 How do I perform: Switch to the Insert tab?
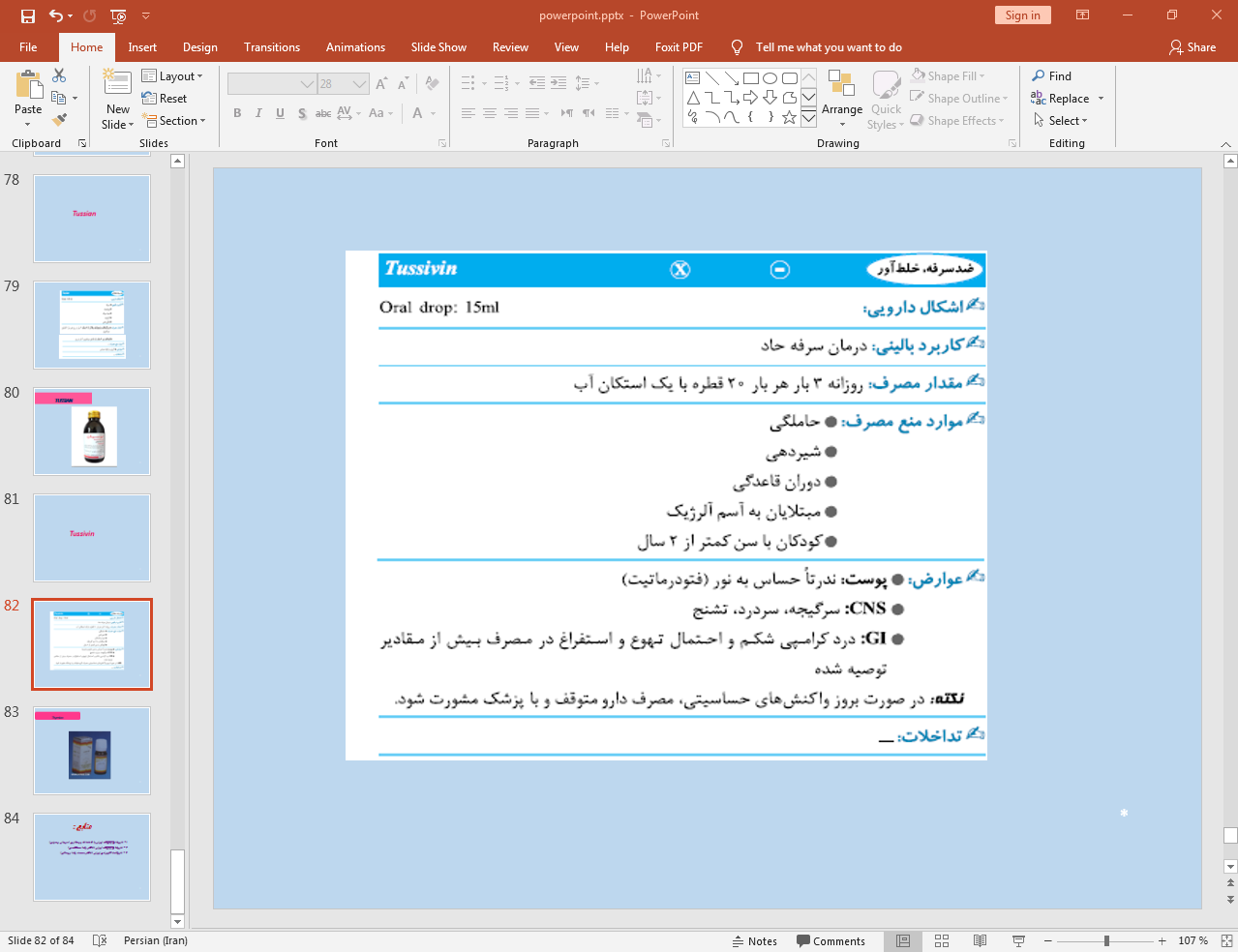tap(142, 47)
